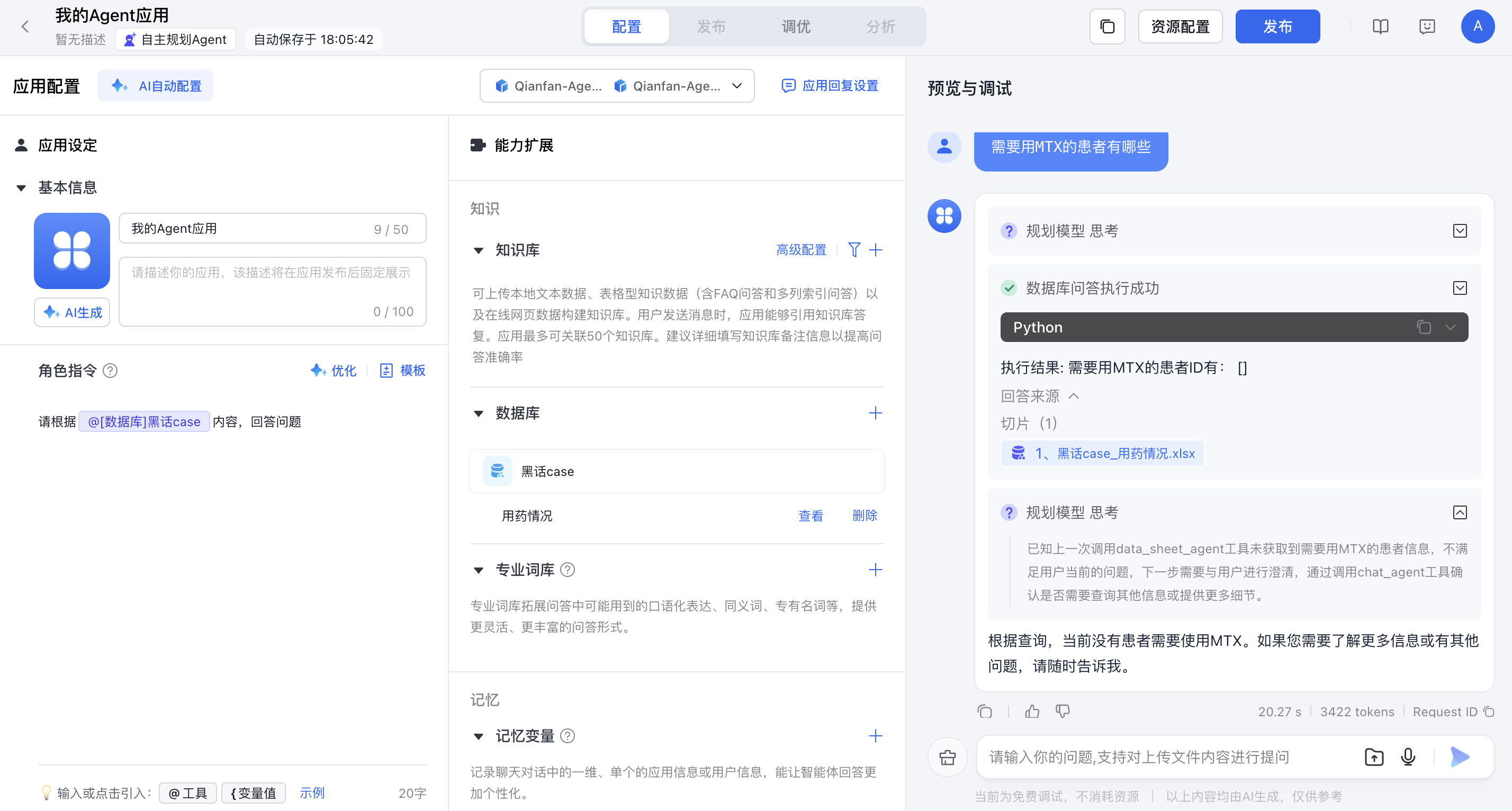1512x811 pixels.
Task: Thumbs up the response
Action: click(x=1032, y=711)
